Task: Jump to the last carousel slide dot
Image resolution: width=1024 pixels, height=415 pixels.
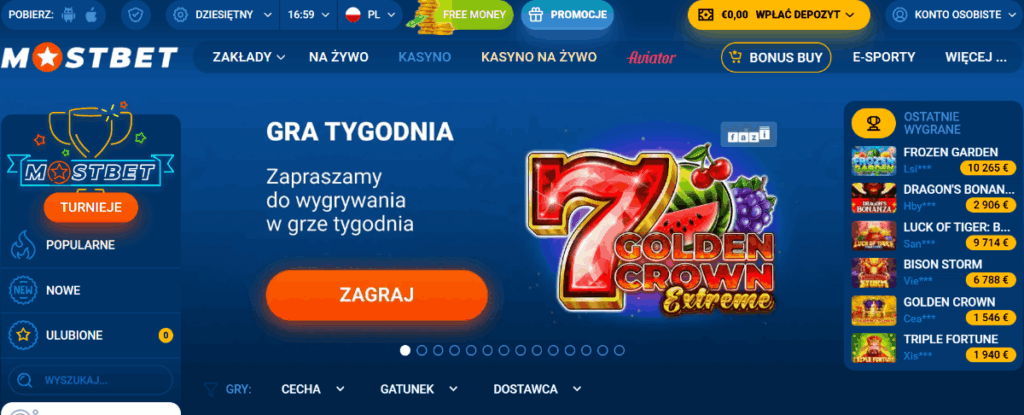Action: point(619,350)
